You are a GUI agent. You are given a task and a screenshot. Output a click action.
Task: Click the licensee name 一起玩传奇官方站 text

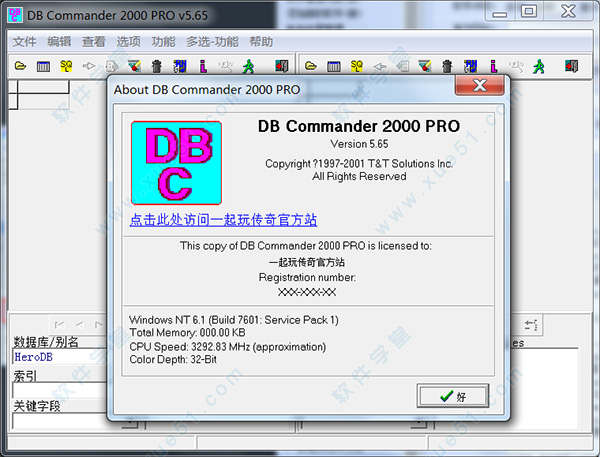click(x=307, y=262)
